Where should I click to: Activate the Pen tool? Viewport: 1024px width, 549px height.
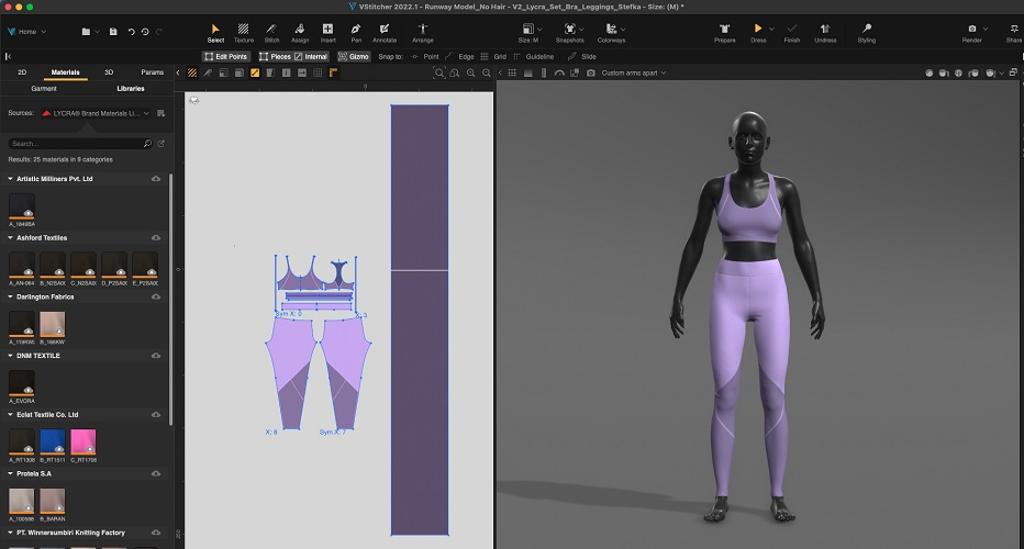[356, 32]
